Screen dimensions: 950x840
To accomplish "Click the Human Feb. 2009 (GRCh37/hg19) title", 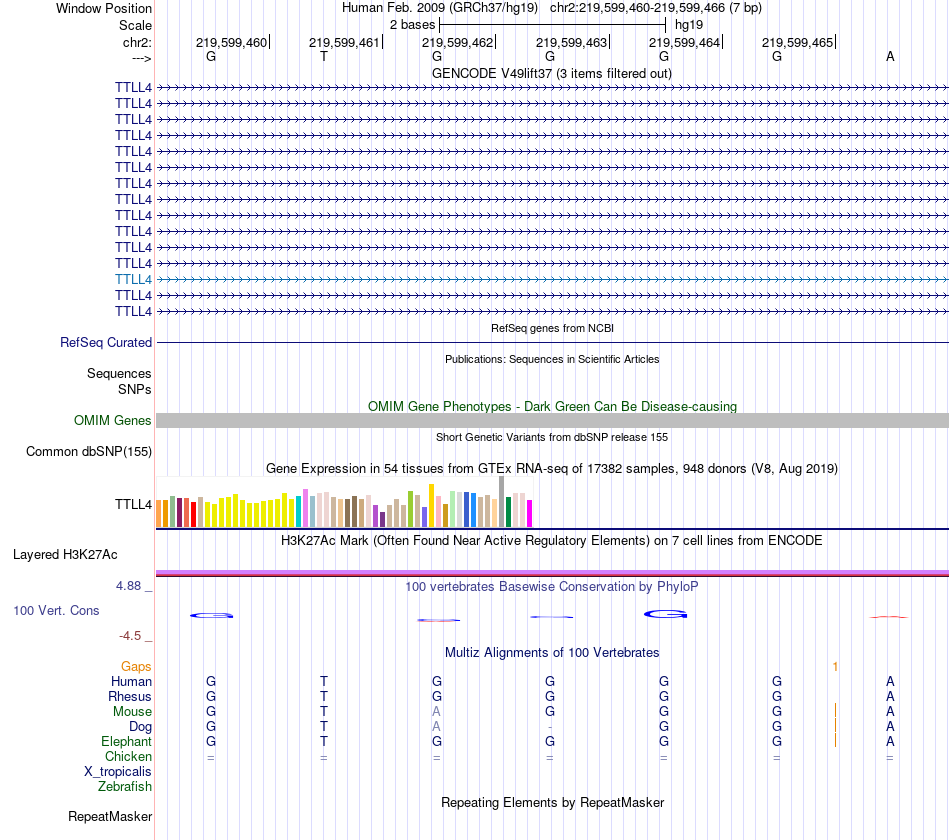I will tap(440, 8).
